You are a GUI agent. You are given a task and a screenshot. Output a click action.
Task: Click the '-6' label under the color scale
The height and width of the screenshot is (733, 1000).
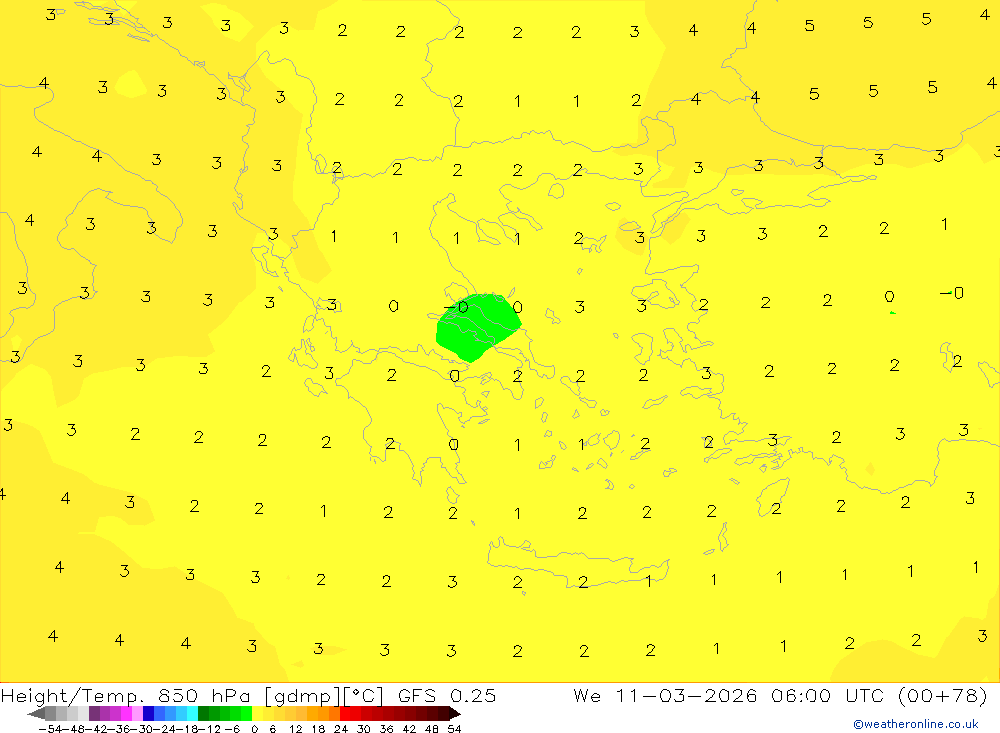232,729
